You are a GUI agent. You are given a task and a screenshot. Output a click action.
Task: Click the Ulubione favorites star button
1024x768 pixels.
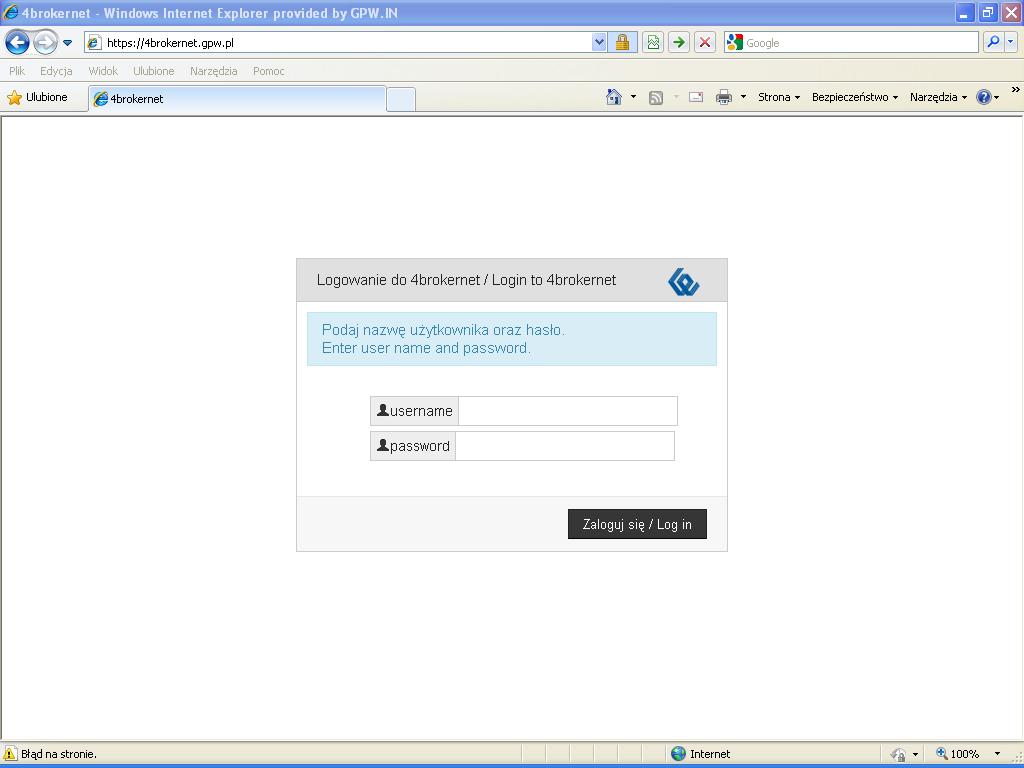pos(38,97)
